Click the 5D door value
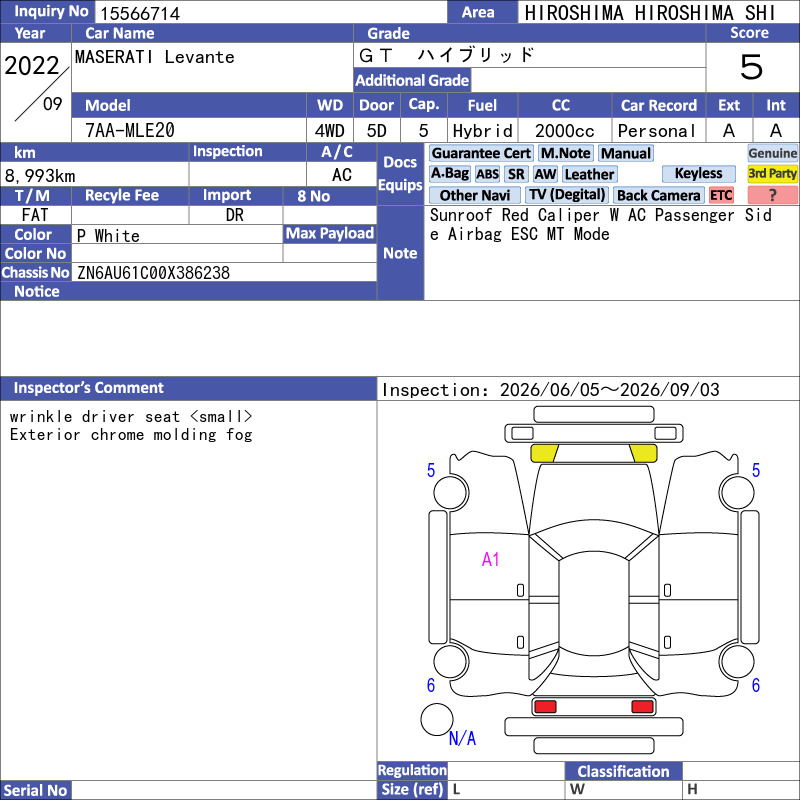The width and height of the screenshot is (800, 800). click(377, 131)
